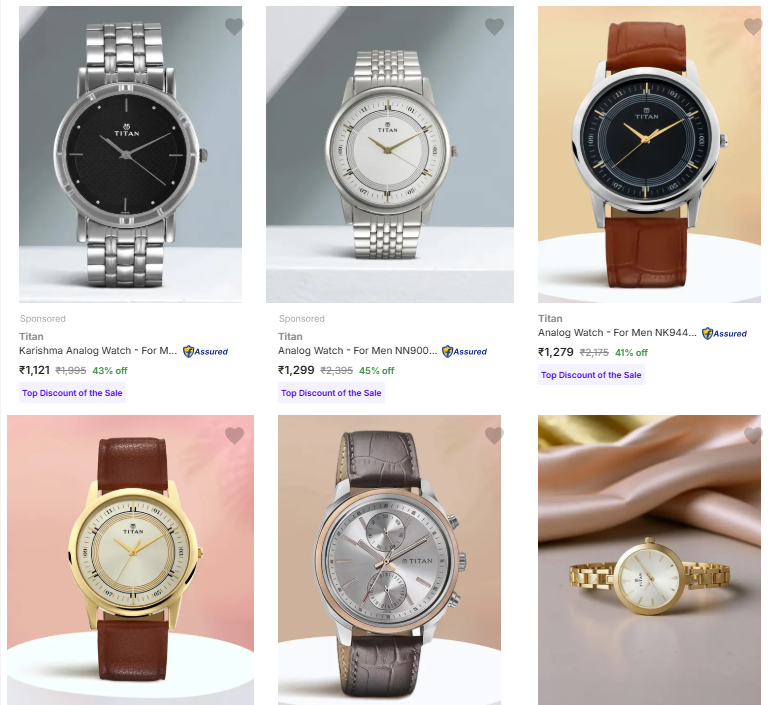The height and width of the screenshot is (705, 773).
Task: Click Top Discount of the Sale under ₹1,299
Action: 331,393
